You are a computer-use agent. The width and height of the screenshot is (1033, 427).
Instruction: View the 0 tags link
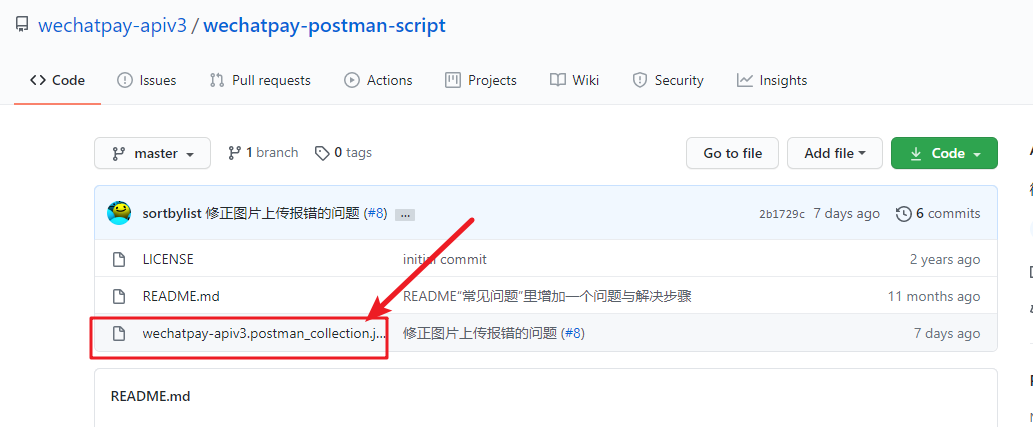pyautogui.click(x=343, y=153)
